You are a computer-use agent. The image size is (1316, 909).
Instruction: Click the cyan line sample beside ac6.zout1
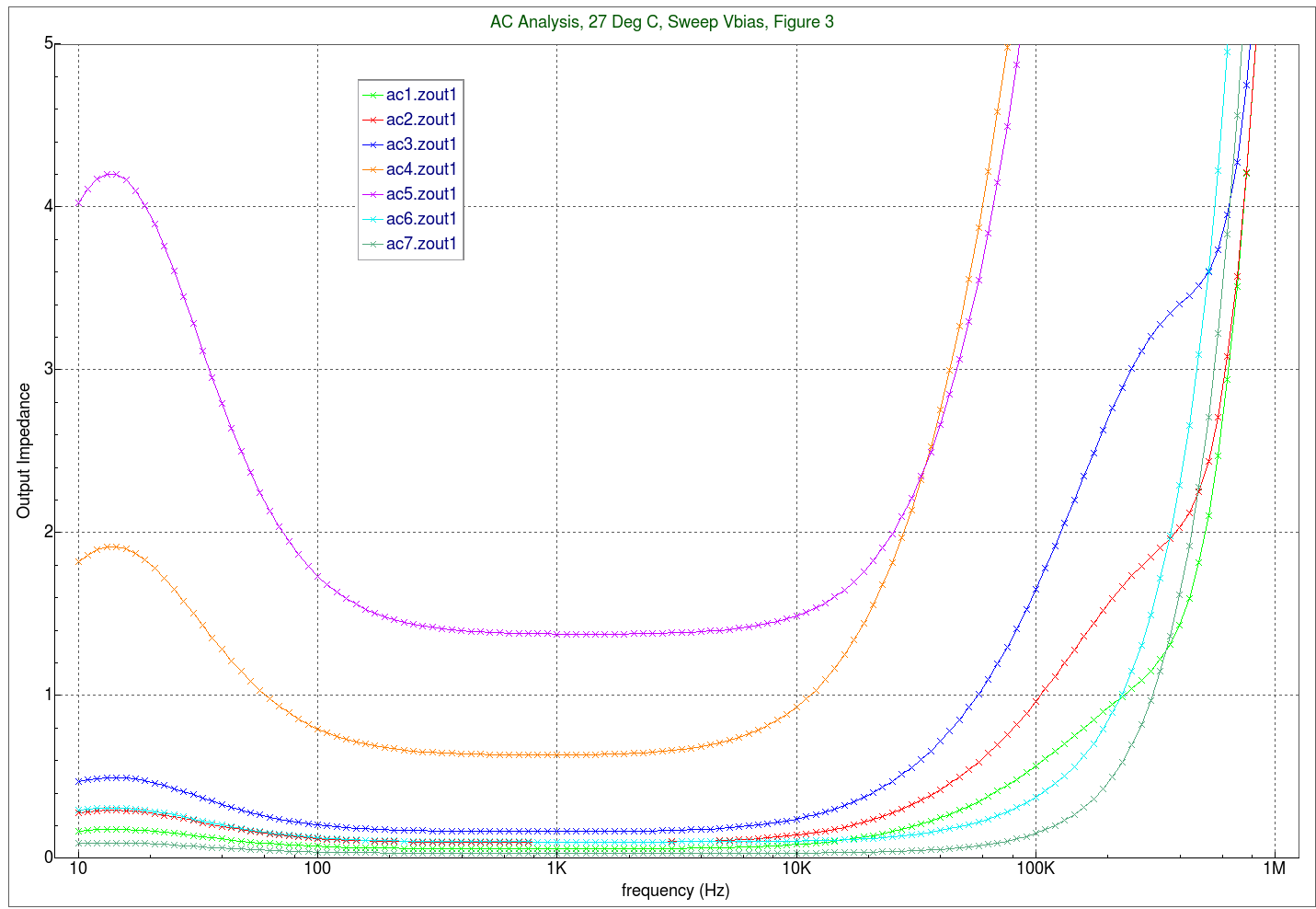tap(372, 219)
